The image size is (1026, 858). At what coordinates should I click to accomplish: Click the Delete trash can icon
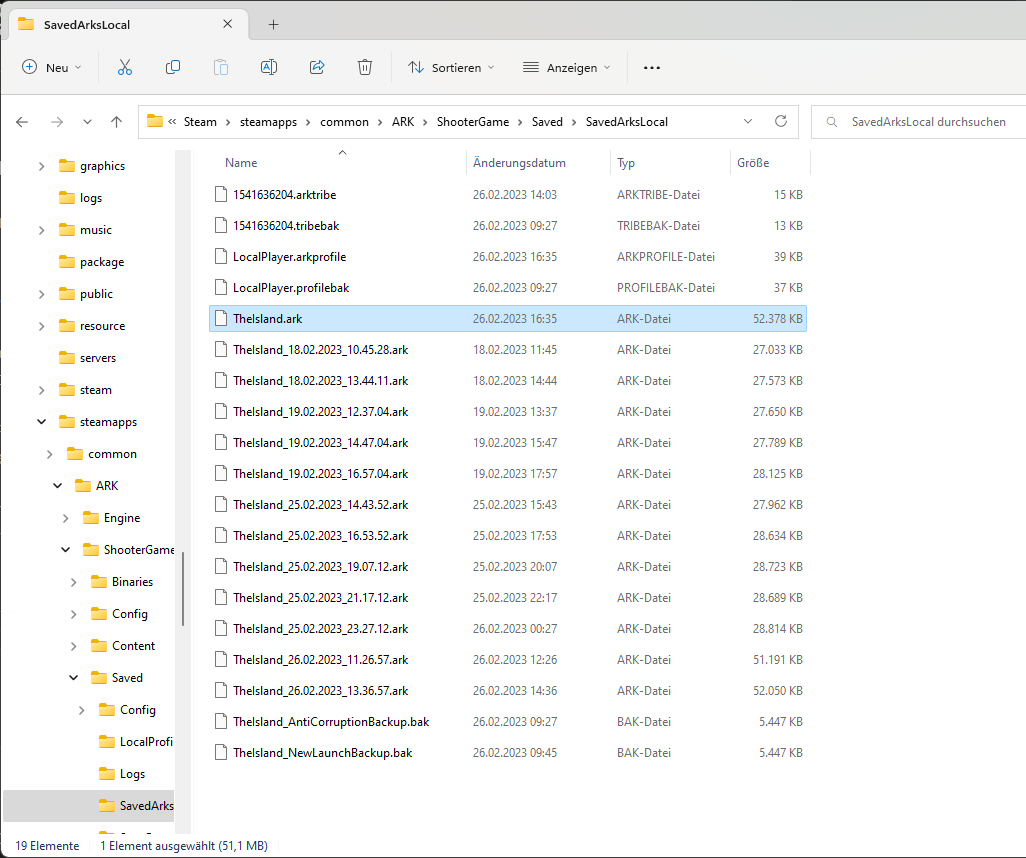click(x=365, y=67)
